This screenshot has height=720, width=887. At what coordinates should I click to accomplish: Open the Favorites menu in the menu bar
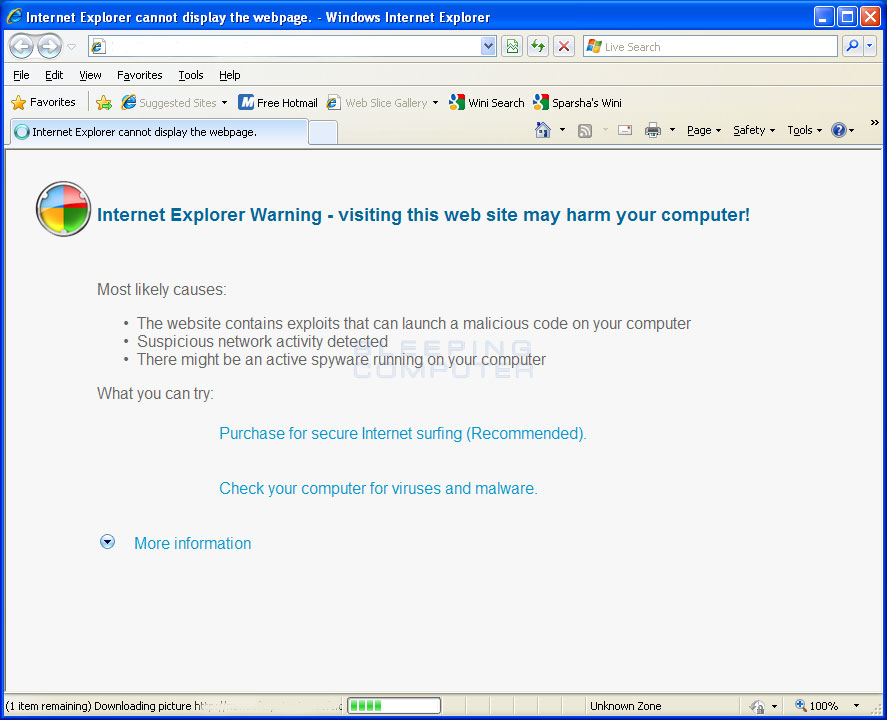coord(140,75)
